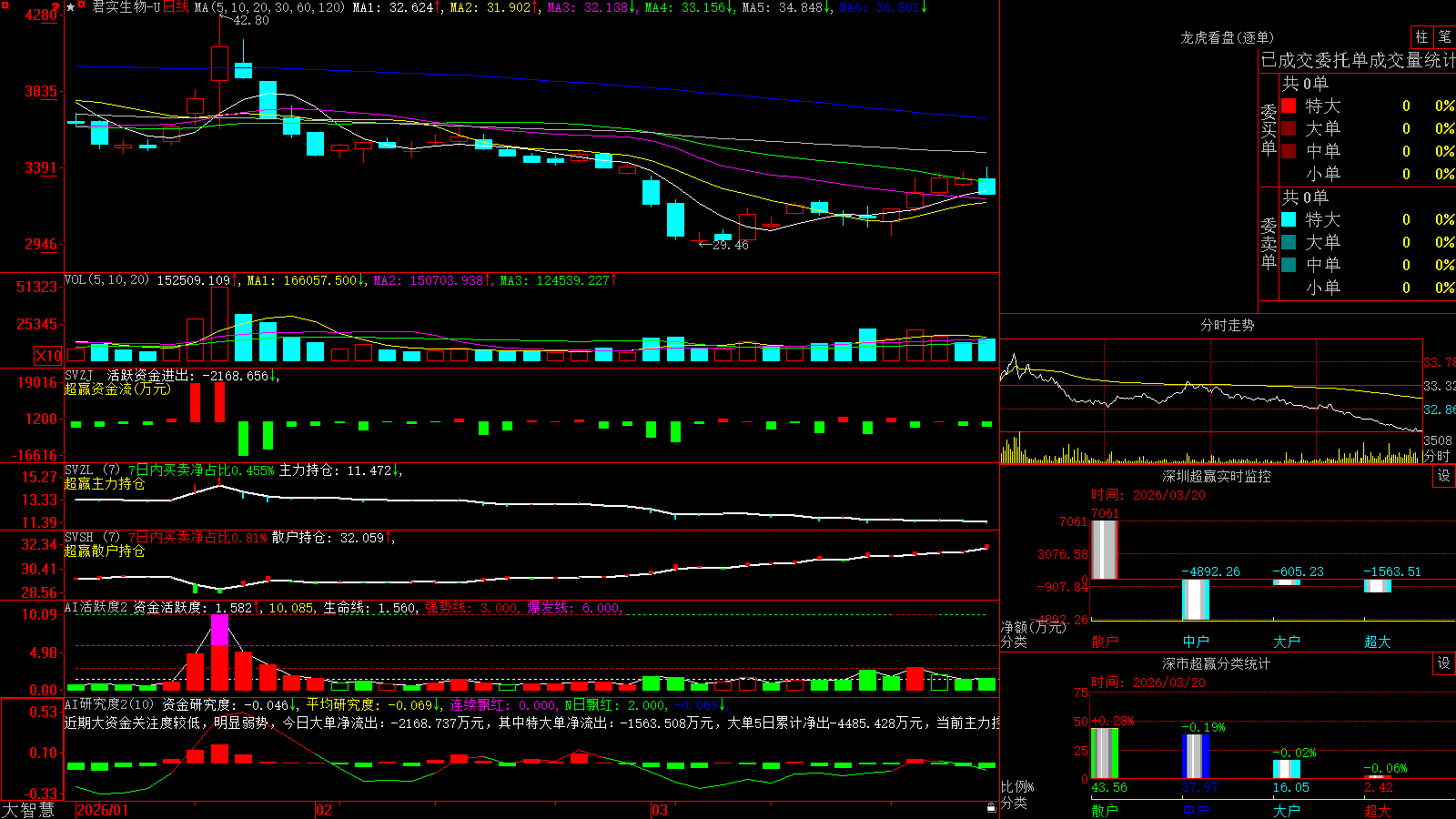This screenshot has height=819, width=1456.
Task: Click the AI研究度2(10) indicator label
Action: 109,704
